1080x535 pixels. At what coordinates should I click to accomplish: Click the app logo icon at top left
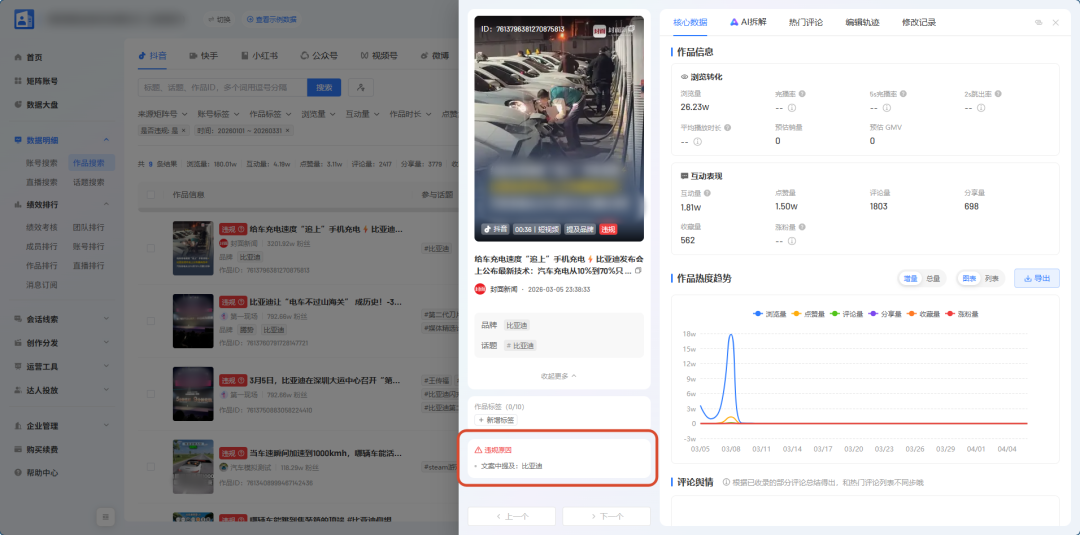pos(24,19)
